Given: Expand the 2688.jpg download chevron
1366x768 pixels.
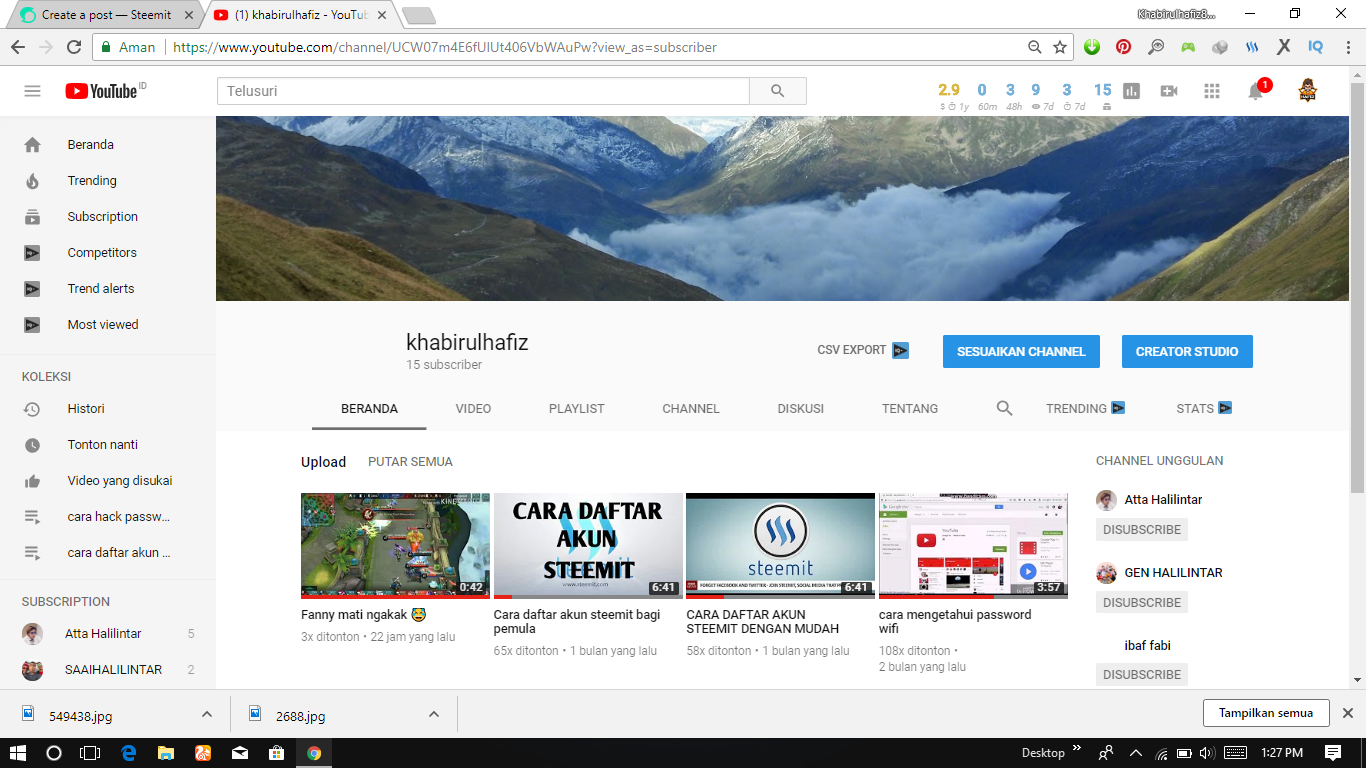Looking at the screenshot, I should point(433,714).
